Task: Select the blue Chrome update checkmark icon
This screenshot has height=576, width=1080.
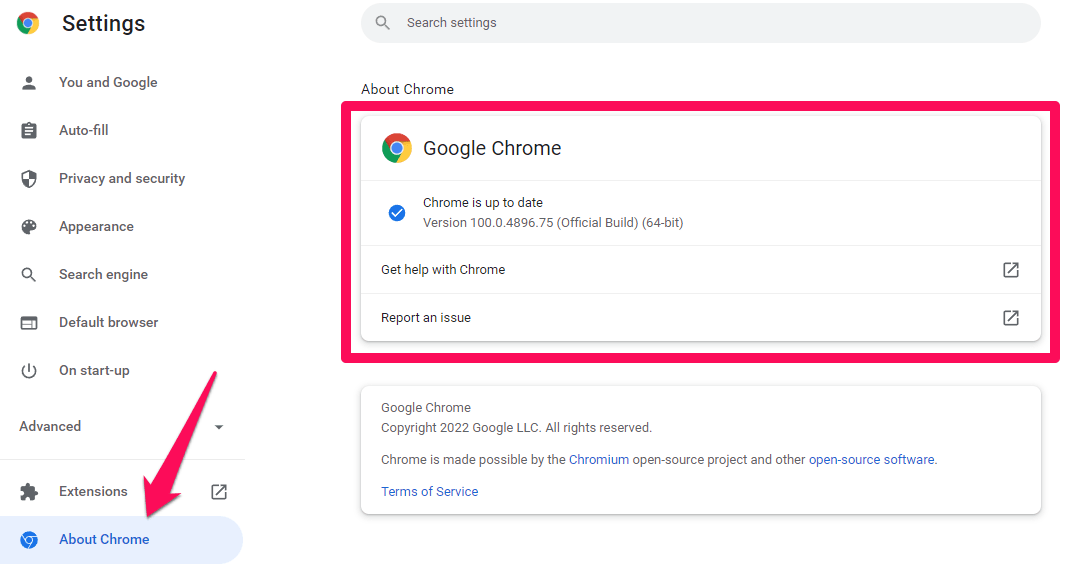Action: coord(397,213)
